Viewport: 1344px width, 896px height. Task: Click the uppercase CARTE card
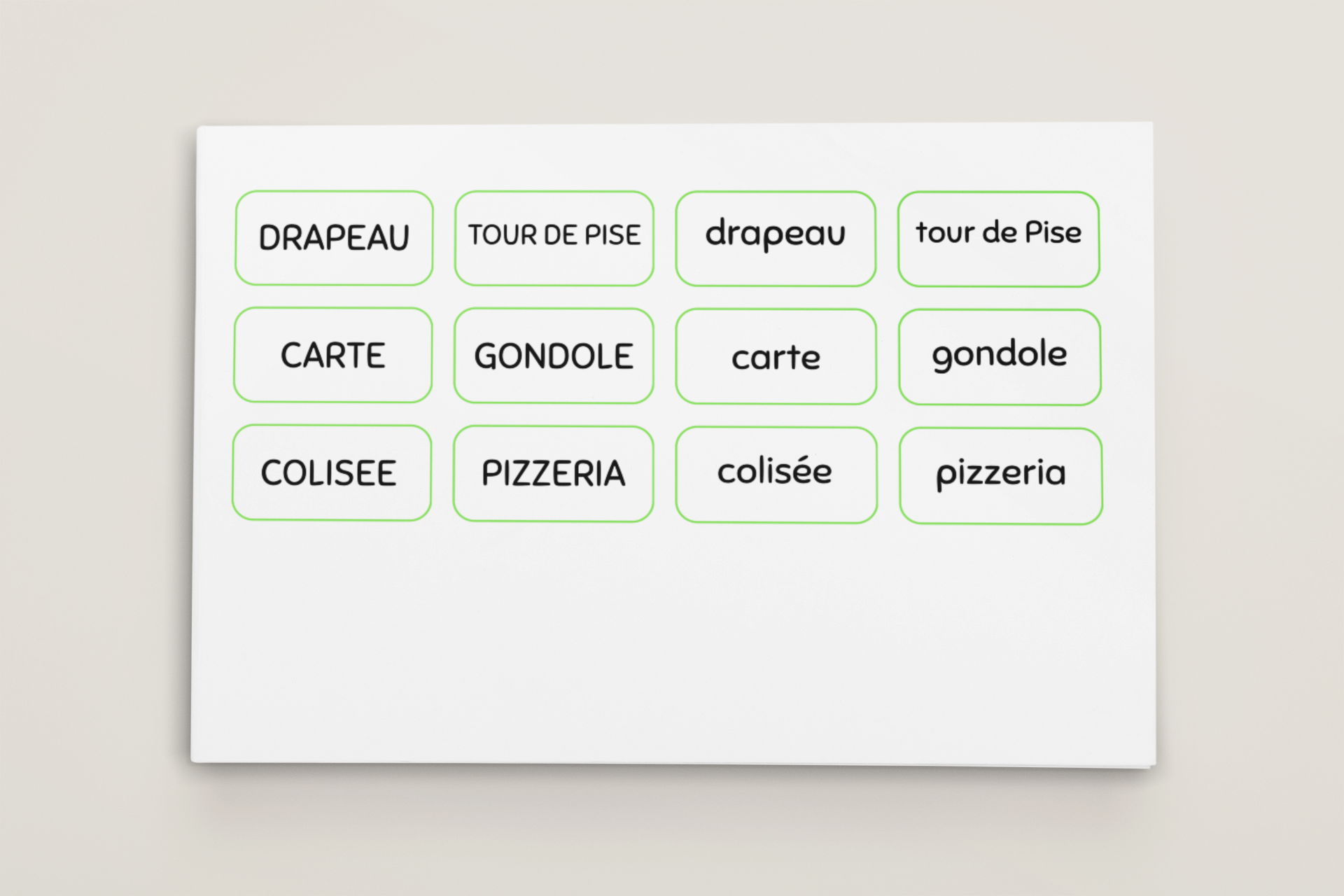click(x=332, y=355)
